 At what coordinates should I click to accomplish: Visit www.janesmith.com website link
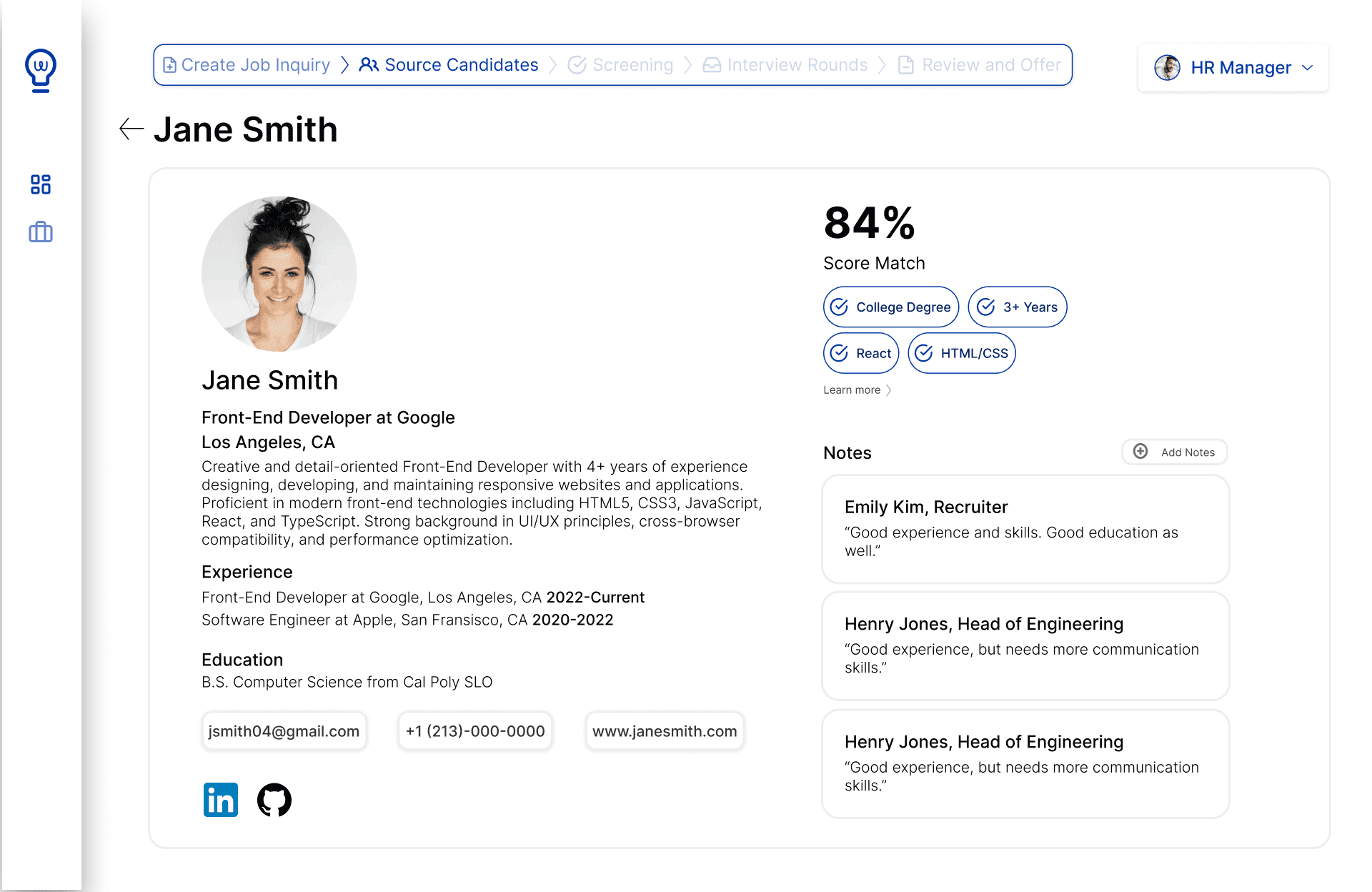(x=664, y=730)
